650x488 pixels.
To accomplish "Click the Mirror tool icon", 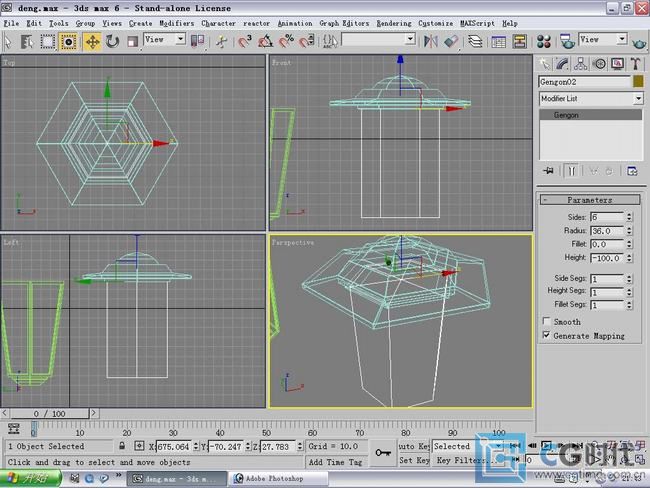I will (x=431, y=41).
